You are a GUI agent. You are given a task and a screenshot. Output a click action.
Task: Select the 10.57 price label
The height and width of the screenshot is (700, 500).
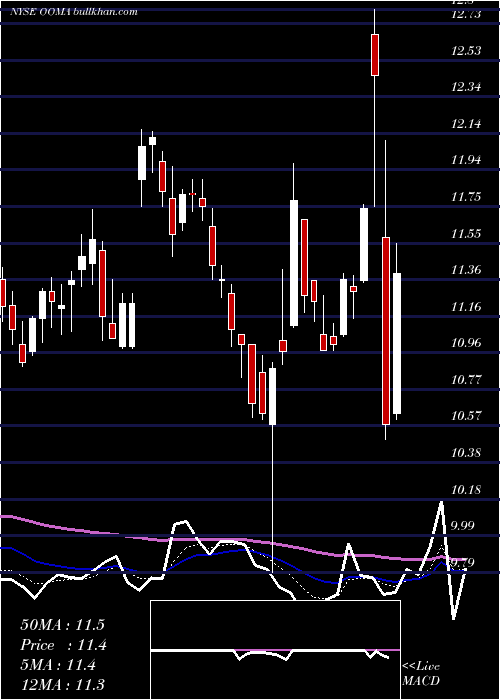pyautogui.click(x=466, y=416)
